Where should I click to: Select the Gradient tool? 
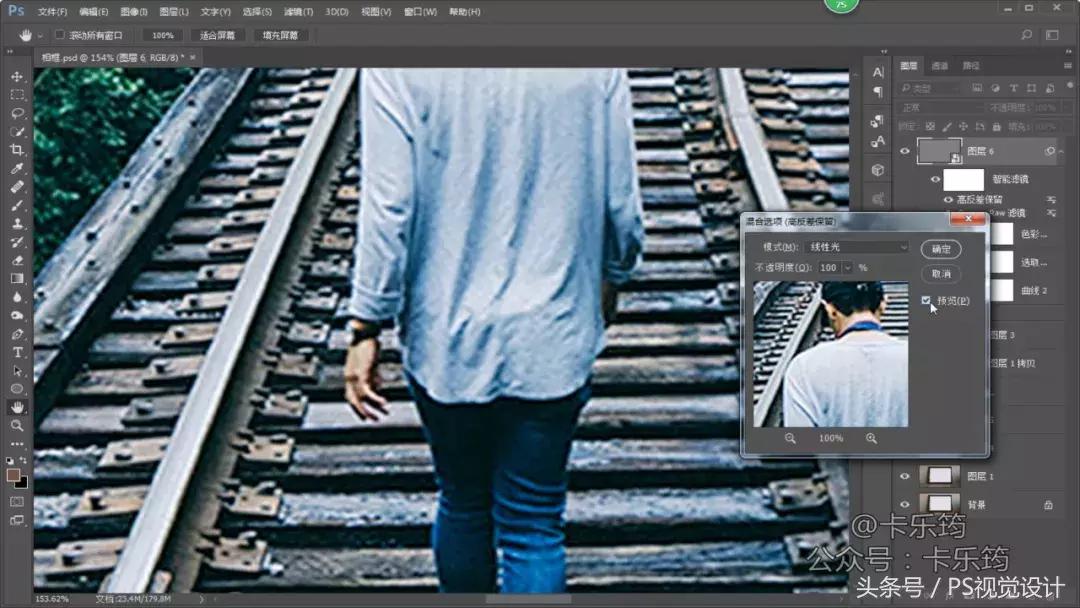17,278
